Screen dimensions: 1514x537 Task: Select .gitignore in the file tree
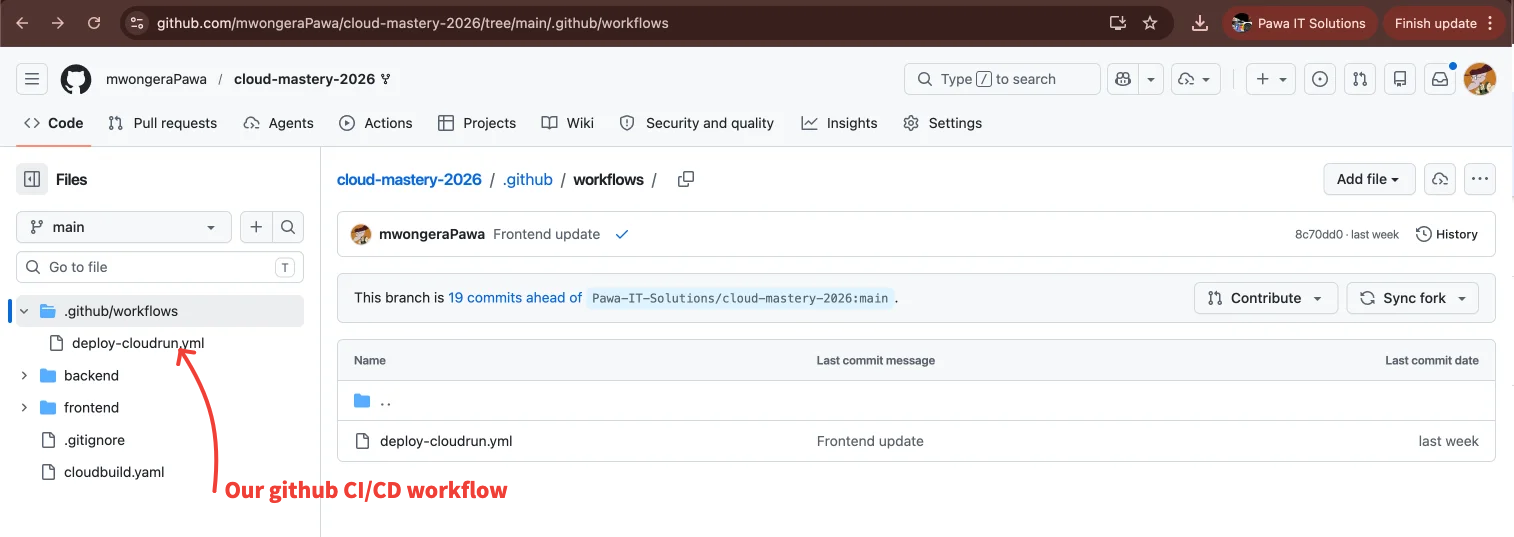94,440
